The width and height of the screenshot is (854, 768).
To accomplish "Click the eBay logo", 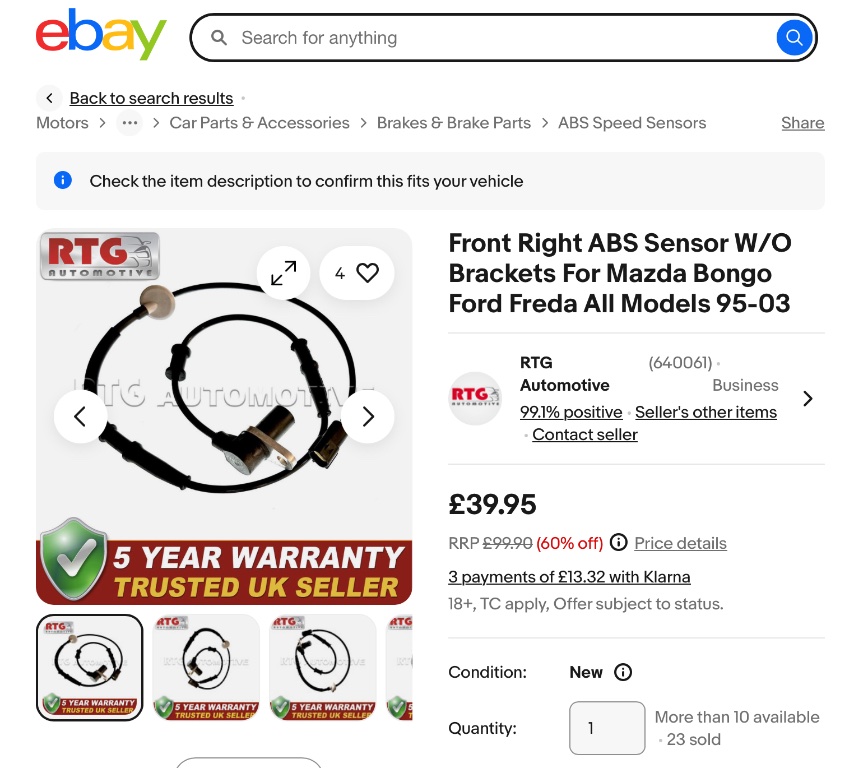I will coord(101,36).
